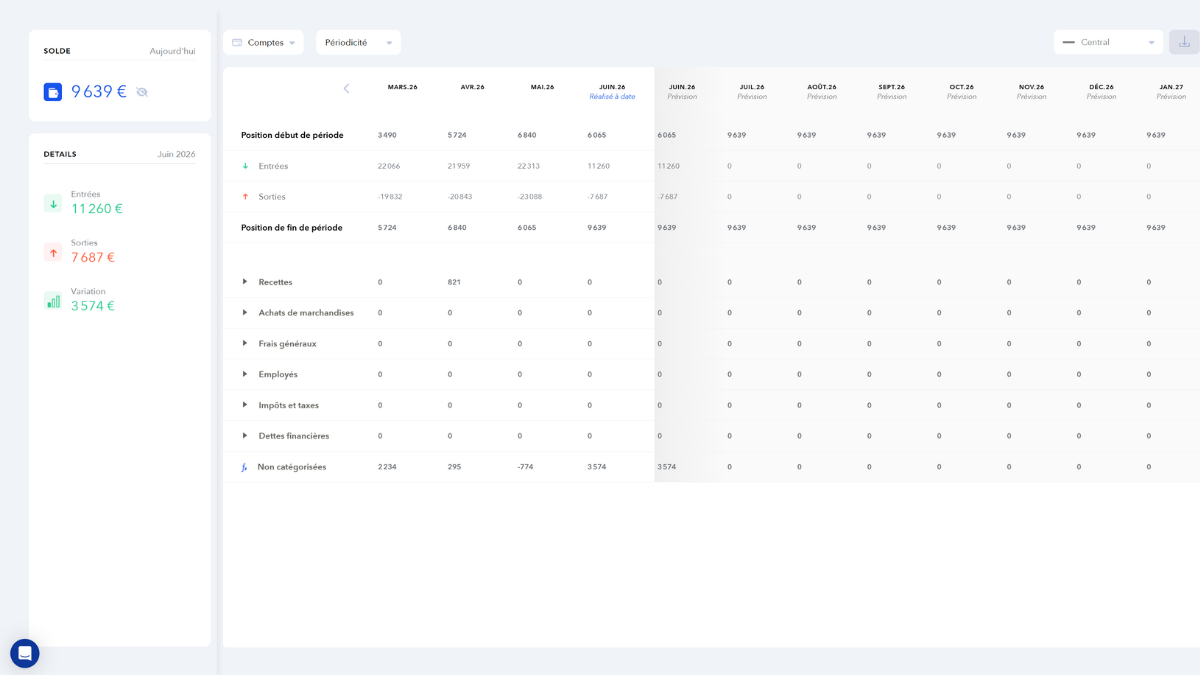The width and height of the screenshot is (1200, 675).
Task: Click the green Entrées arrow icon in Details
Action: pyautogui.click(x=53, y=203)
